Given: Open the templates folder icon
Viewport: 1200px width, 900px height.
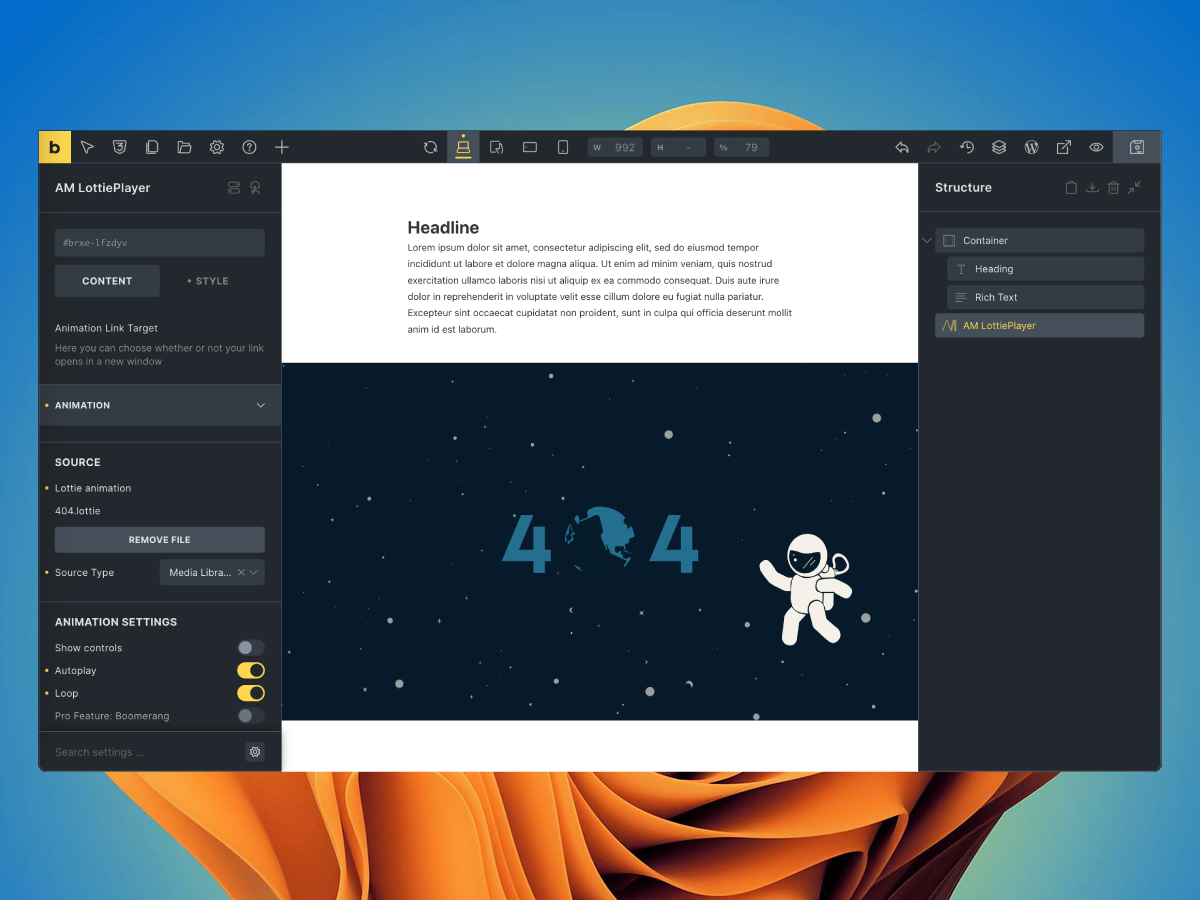Looking at the screenshot, I should click(x=184, y=147).
